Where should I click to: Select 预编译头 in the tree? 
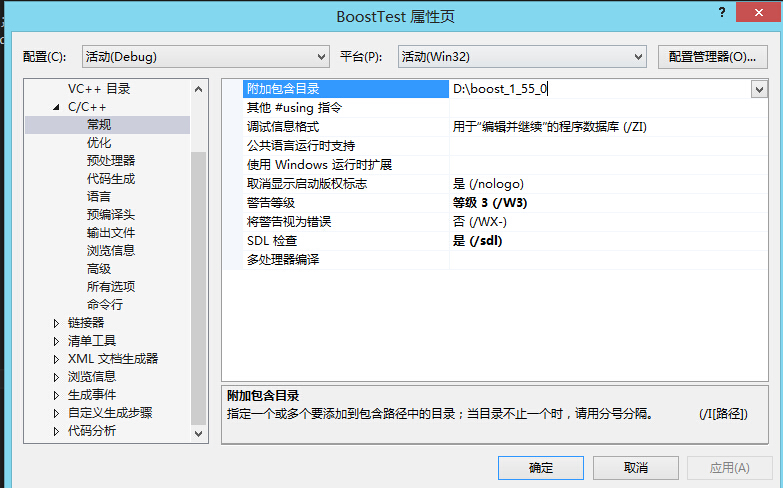click(x=111, y=215)
